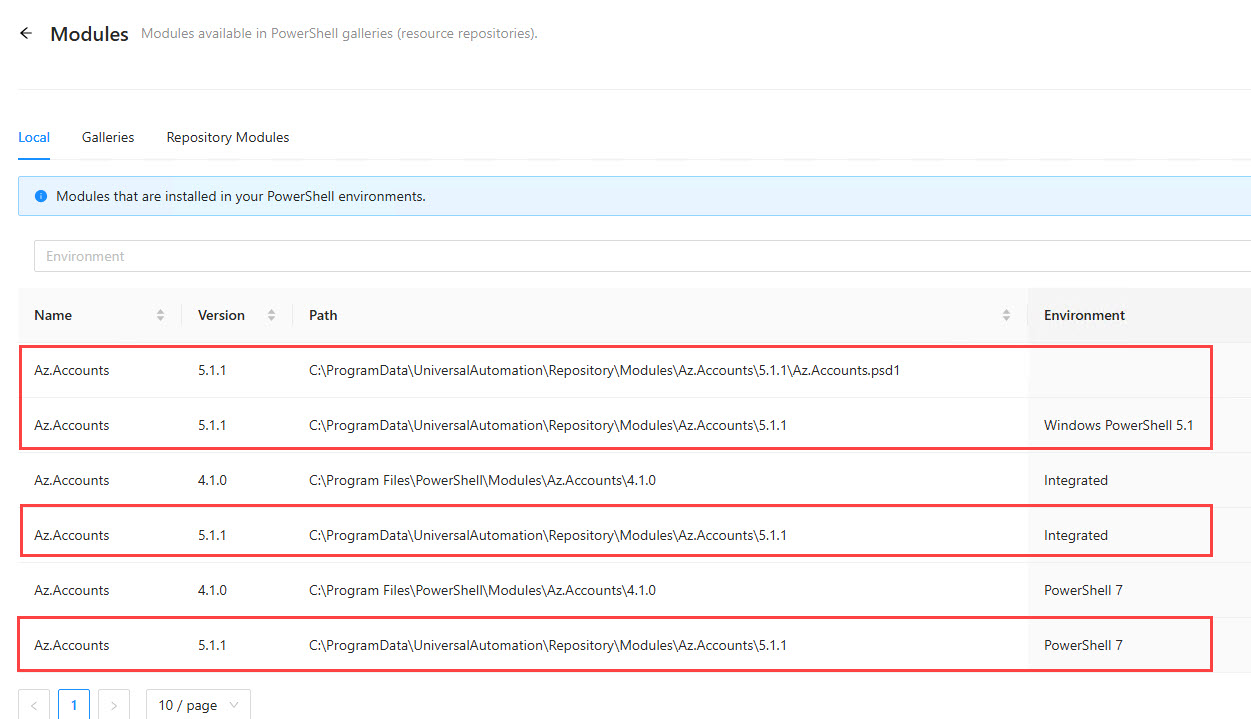The image size is (1251, 719).
Task: Go to the previous page with the left arrow
Action: coord(33,705)
